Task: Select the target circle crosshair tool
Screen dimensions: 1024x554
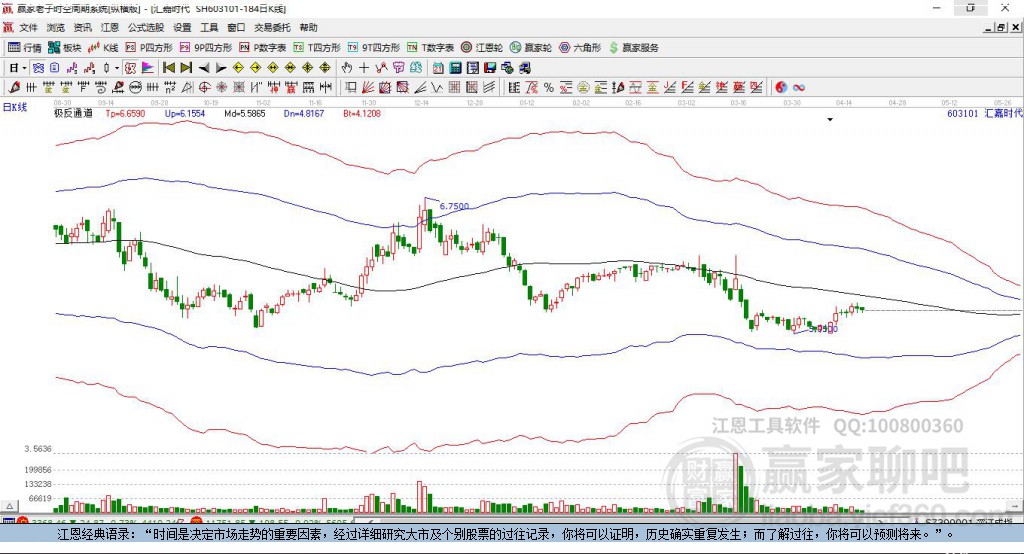Action: (x=204, y=87)
